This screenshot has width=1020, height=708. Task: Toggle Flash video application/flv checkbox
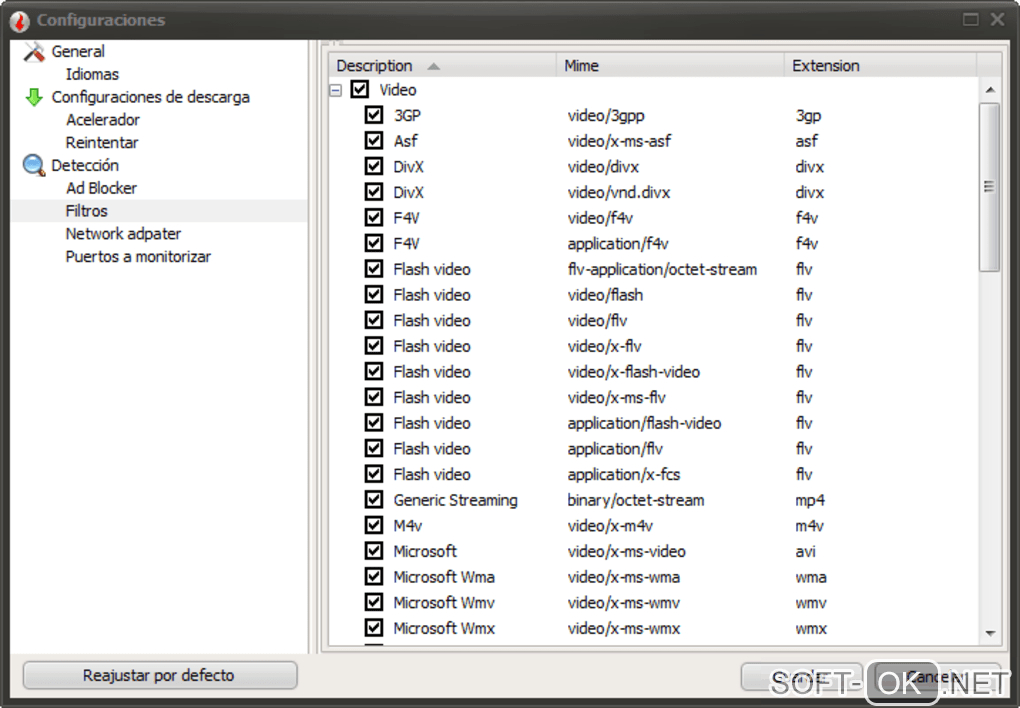click(373, 448)
